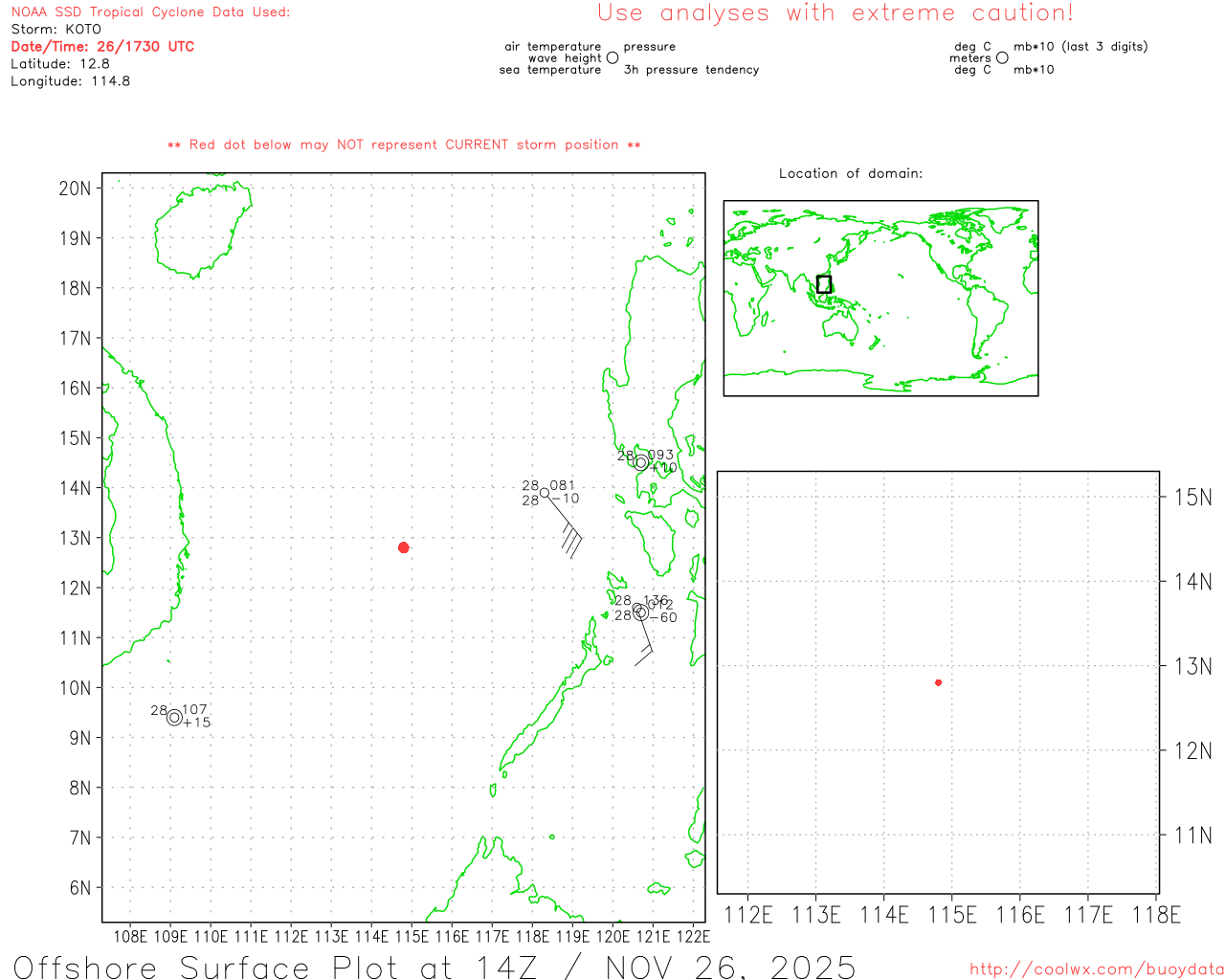Click the 'sea temperature' legend label
Image resolution: width=1225 pixels, height=980 pixels.
point(550,70)
